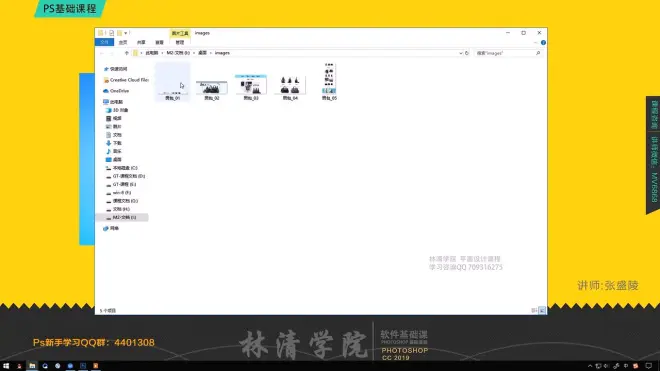
Task: Click the volume icon in system tray
Action: (x=607, y=366)
